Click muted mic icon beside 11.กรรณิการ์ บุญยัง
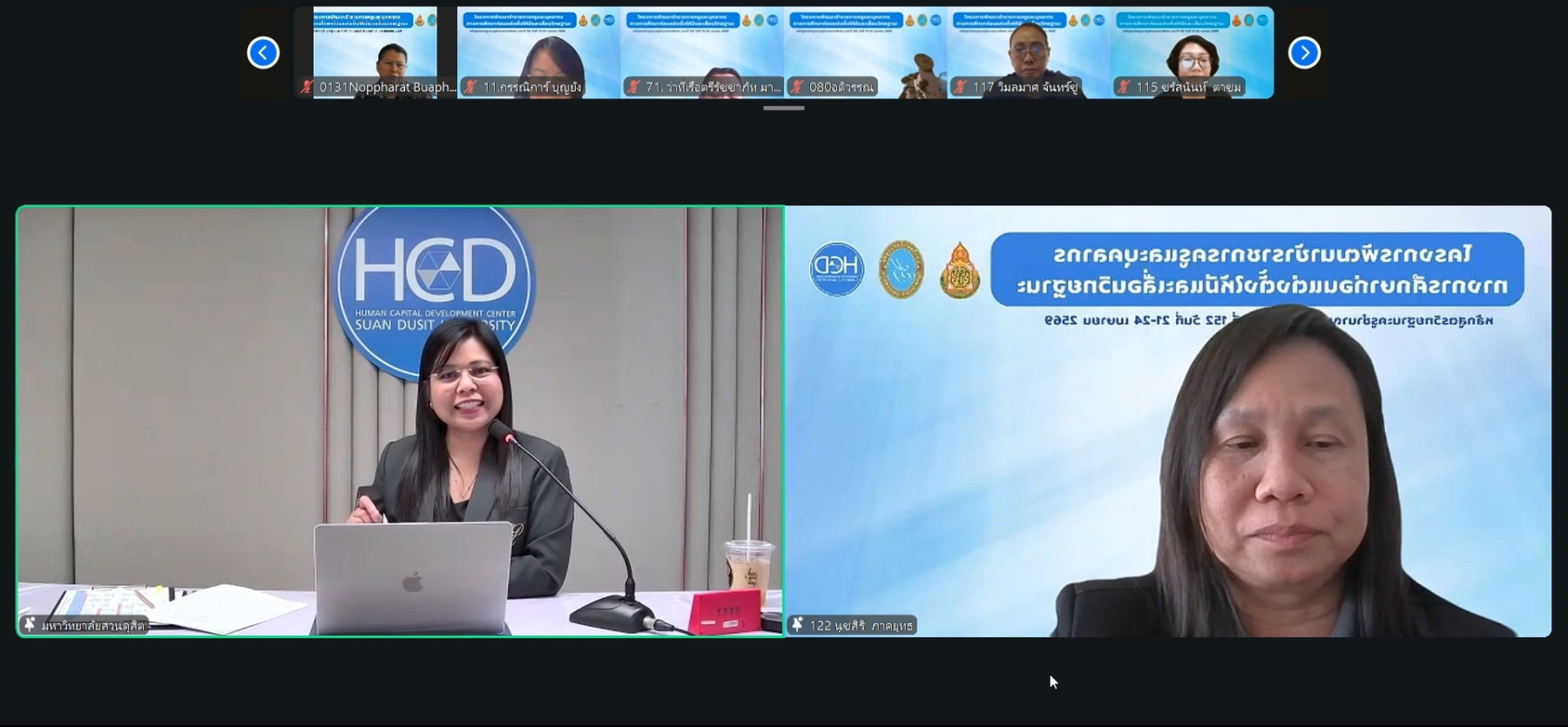Viewport: 1568px width, 727px height. [x=470, y=87]
